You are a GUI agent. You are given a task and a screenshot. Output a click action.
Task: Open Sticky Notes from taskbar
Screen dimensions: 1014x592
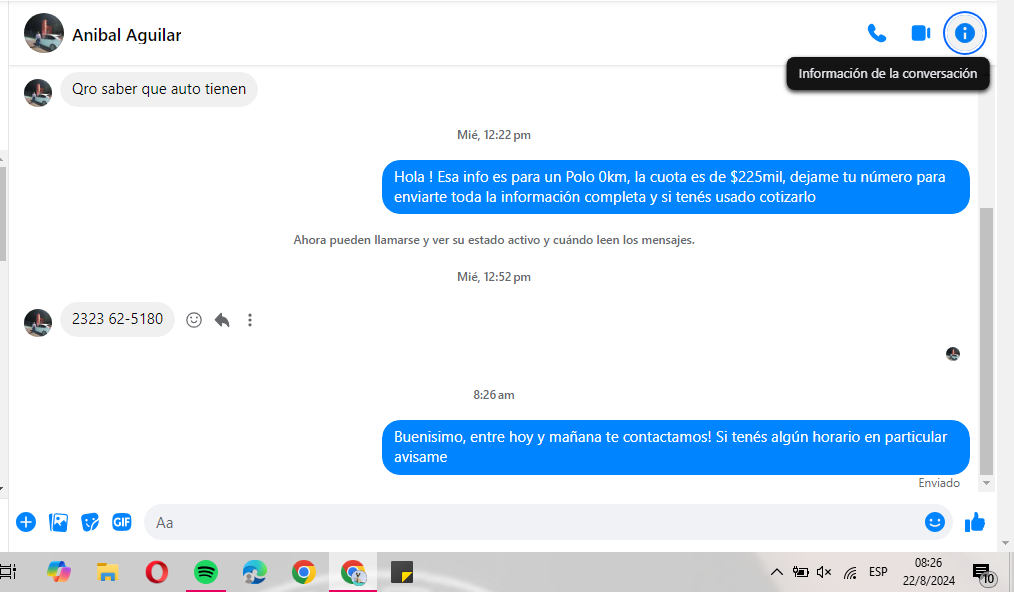[402, 572]
